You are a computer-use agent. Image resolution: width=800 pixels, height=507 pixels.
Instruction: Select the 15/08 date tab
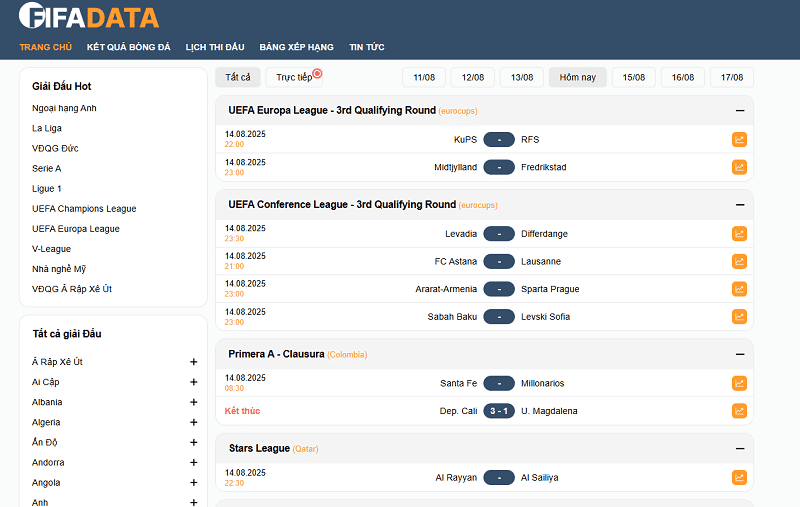634,77
